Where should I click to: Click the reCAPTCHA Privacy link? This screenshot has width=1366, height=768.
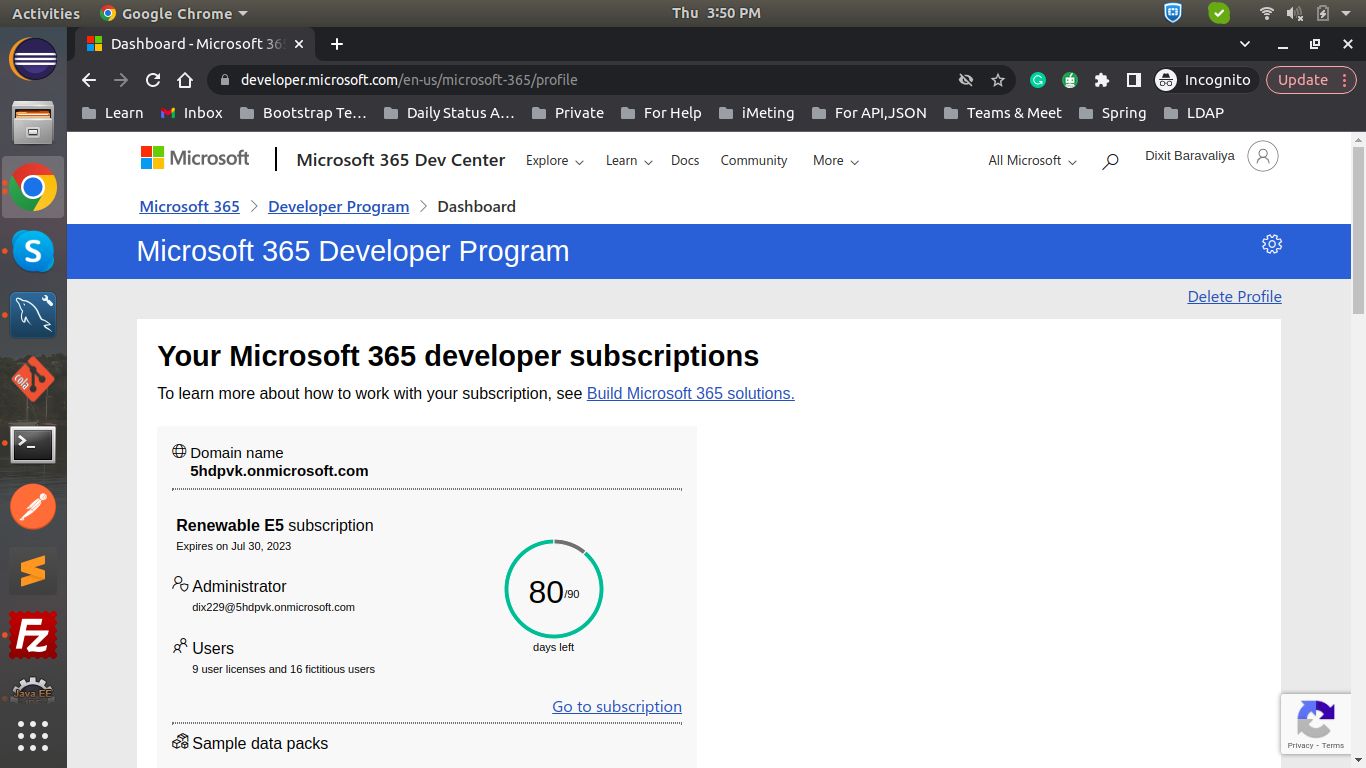click(x=1300, y=745)
